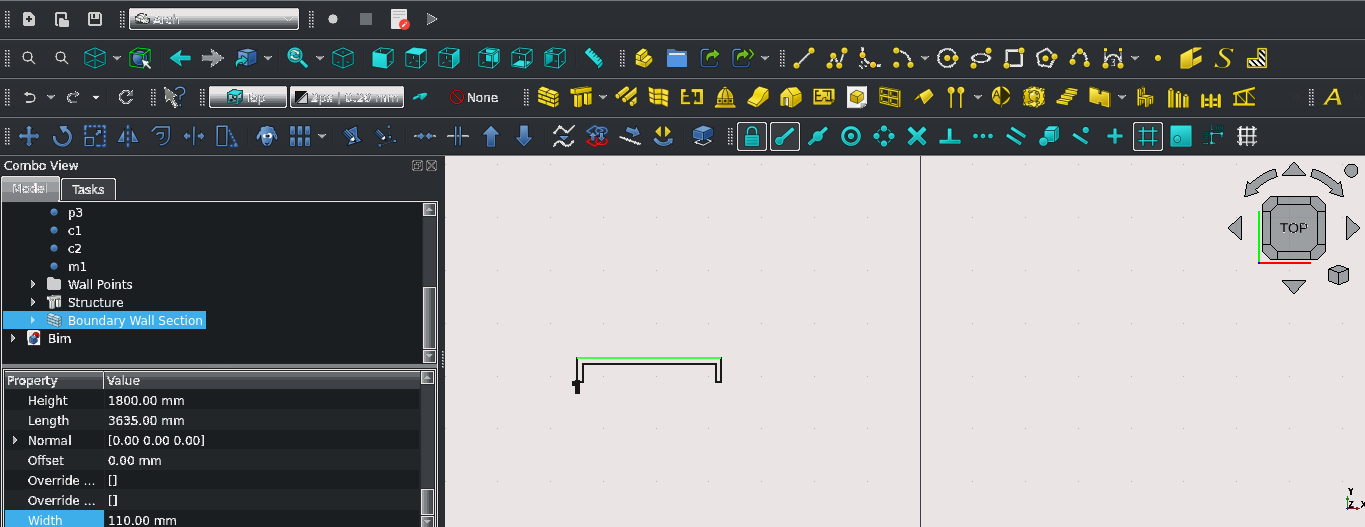Click the Draft Text tool
The width and height of the screenshot is (1365, 527).
[x=1332, y=97]
